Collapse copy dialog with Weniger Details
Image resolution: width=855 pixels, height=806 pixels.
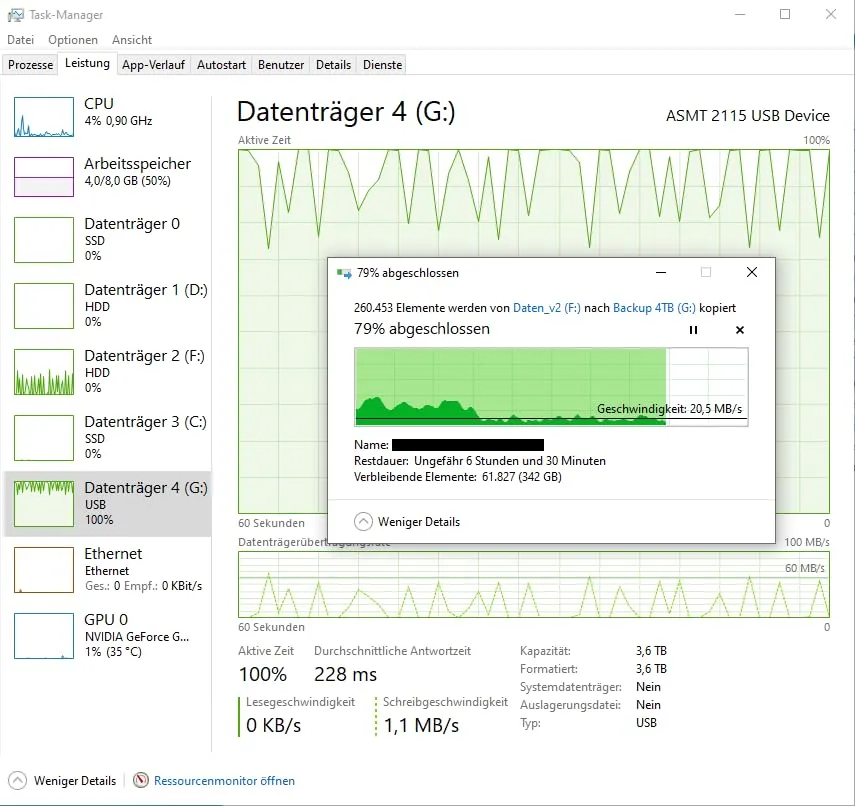(407, 522)
